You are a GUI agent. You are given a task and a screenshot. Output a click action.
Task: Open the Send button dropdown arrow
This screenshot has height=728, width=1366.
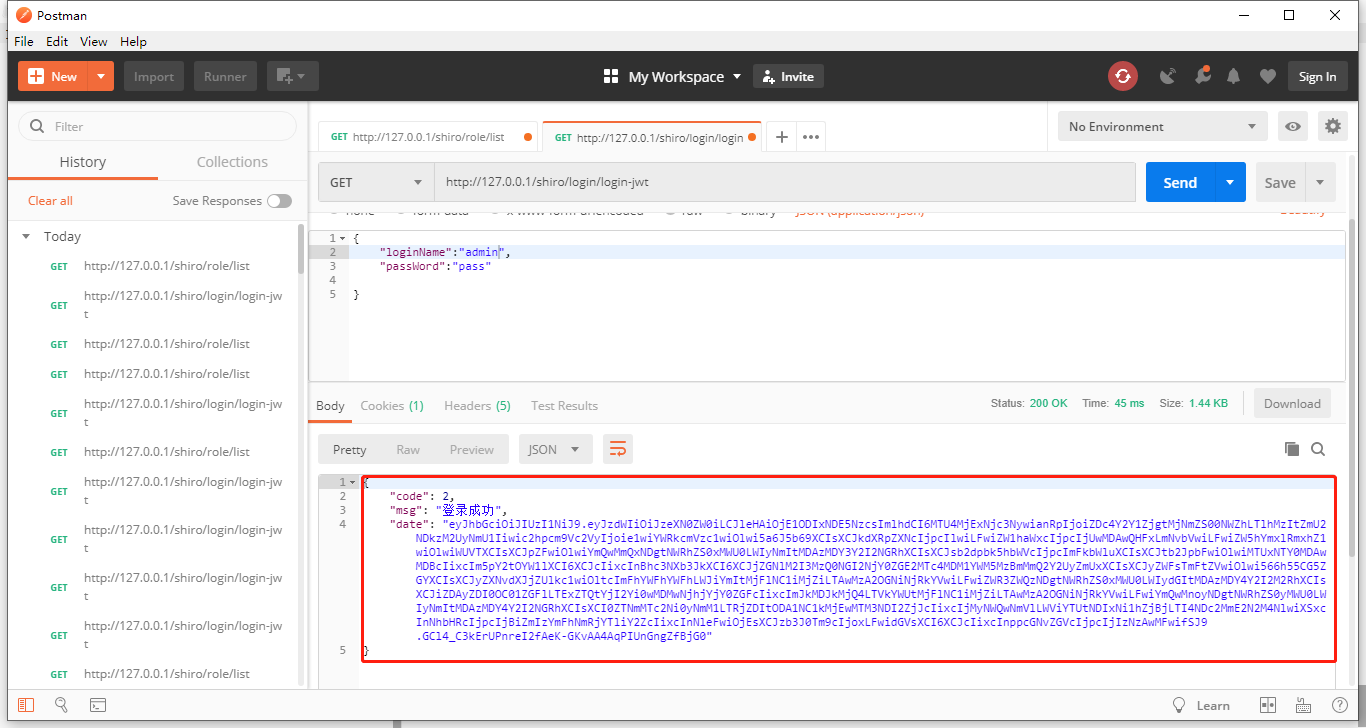pos(1230,183)
